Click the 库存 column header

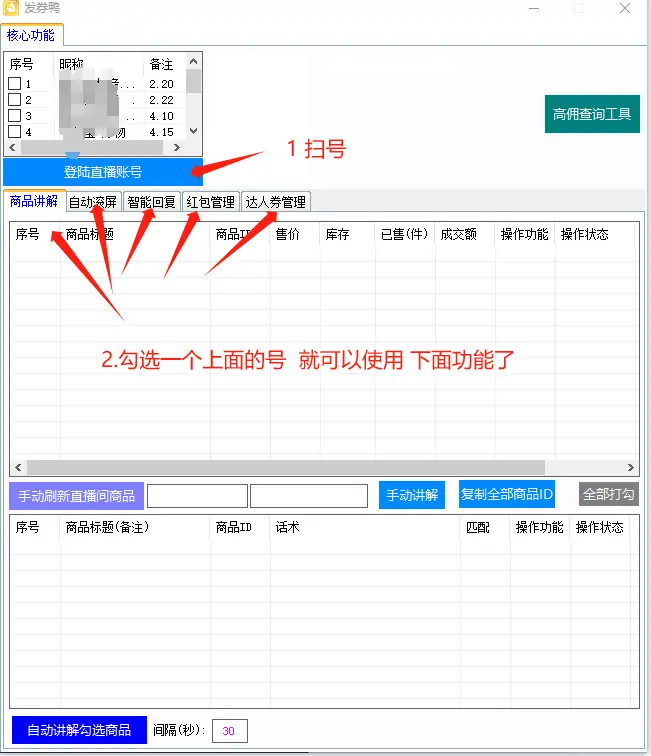coord(338,234)
